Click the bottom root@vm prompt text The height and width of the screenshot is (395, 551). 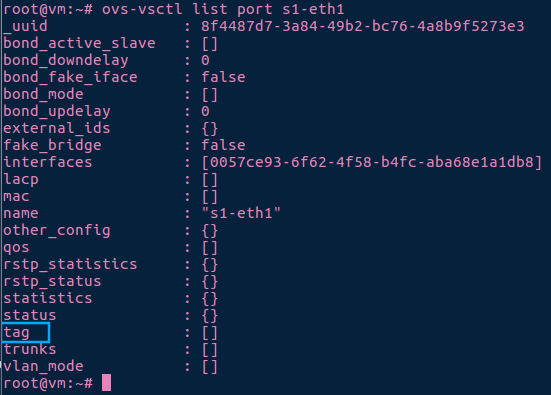coord(48,383)
